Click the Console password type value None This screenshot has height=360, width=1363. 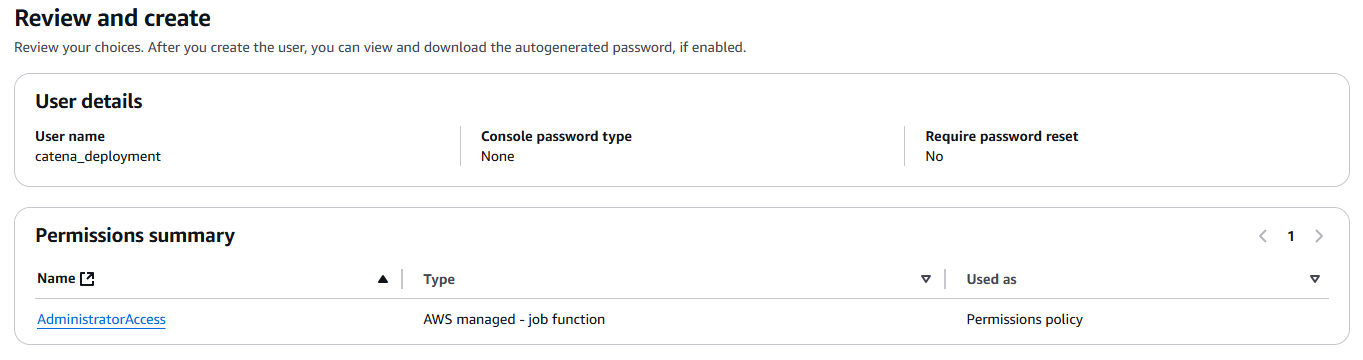(x=498, y=156)
